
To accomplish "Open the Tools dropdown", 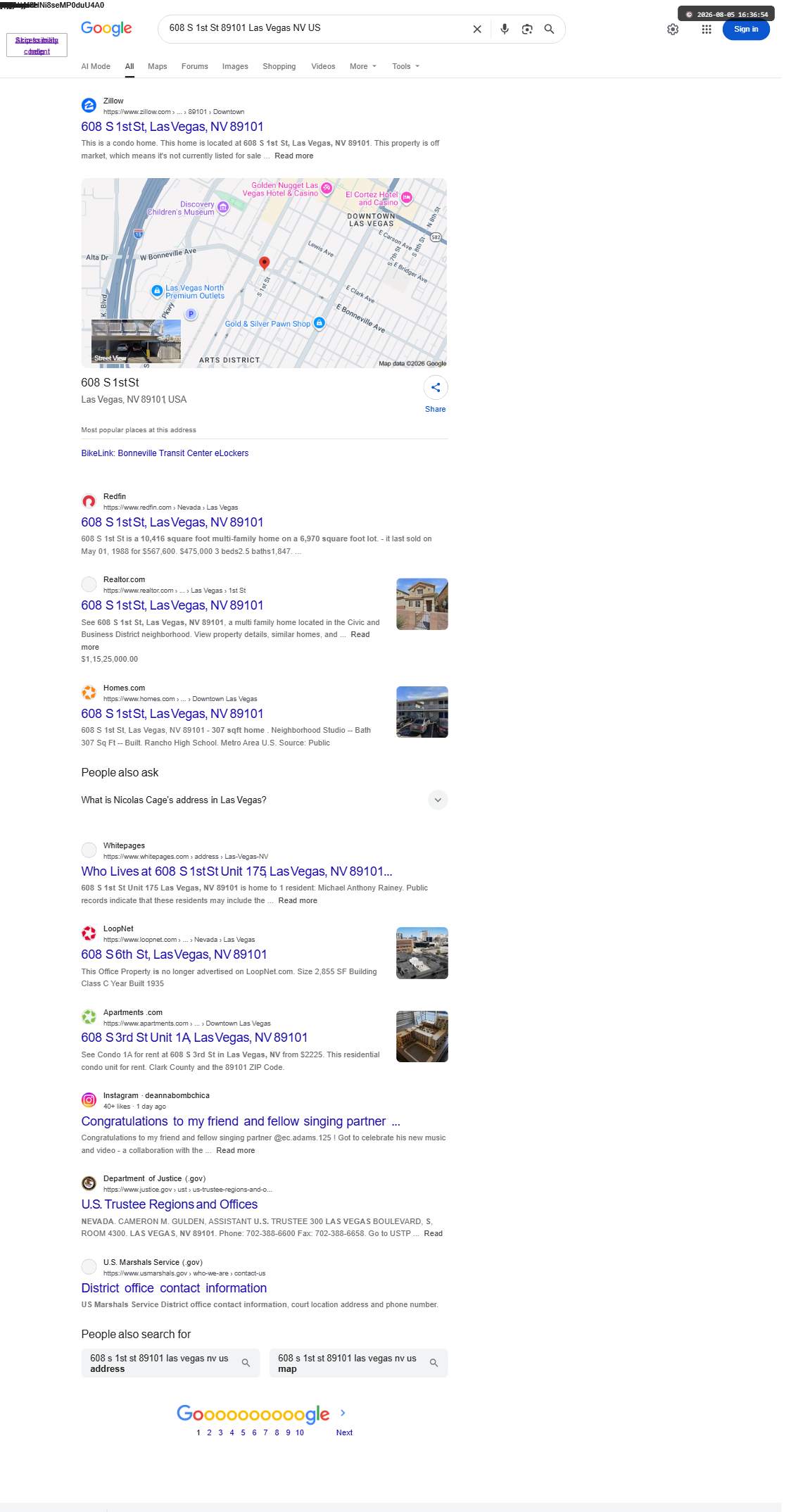I will pyautogui.click(x=406, y=66).
